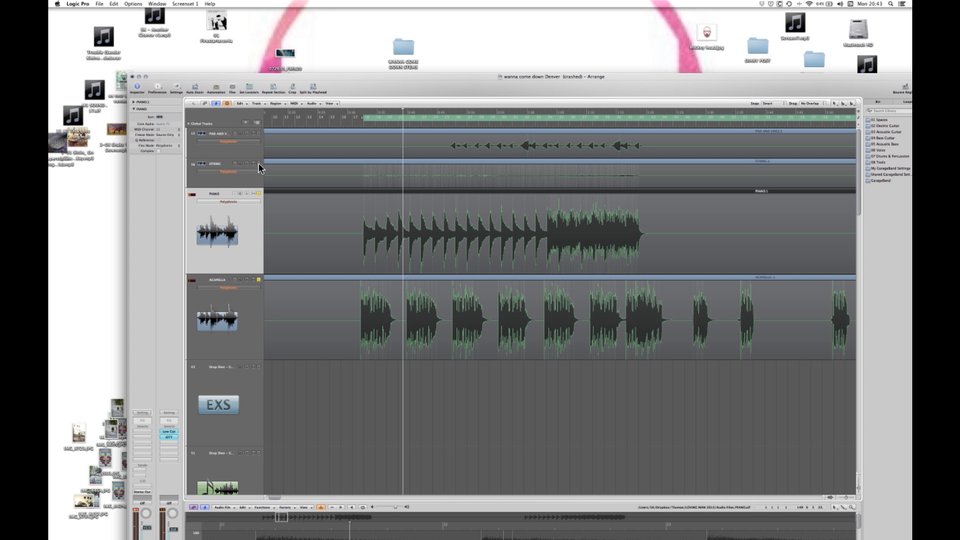This screenshot has width=960, height=540.
Task: Toggle the red record button on PIANO track
Action: click(x=192, y=194)
